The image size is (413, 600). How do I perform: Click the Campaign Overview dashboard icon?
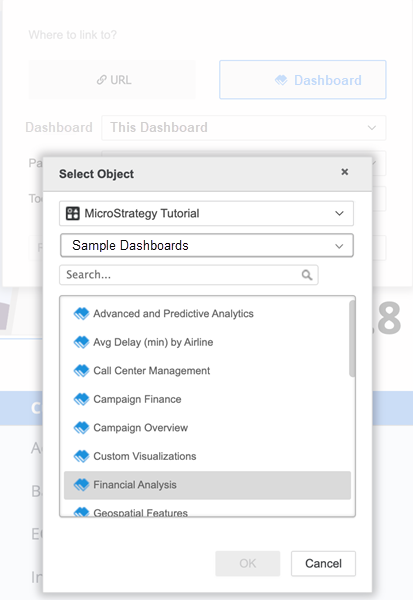point(81,428)
